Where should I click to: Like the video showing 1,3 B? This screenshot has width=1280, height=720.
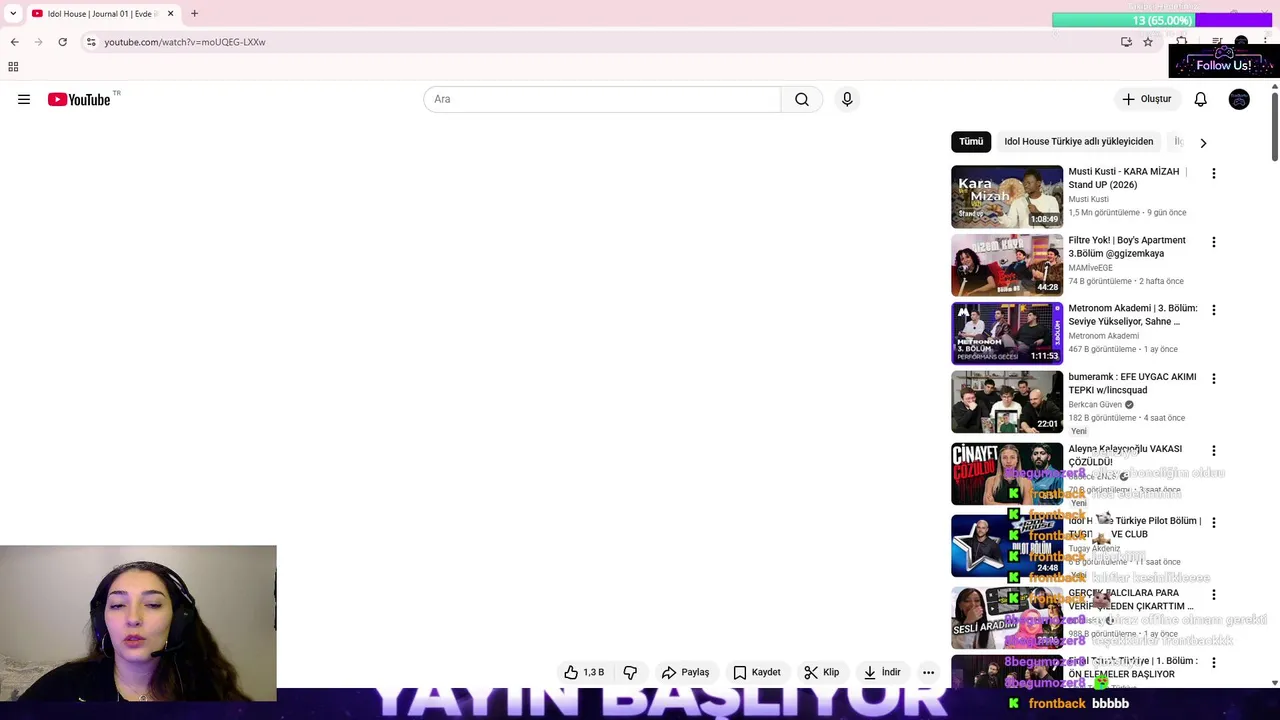point(585,672)
